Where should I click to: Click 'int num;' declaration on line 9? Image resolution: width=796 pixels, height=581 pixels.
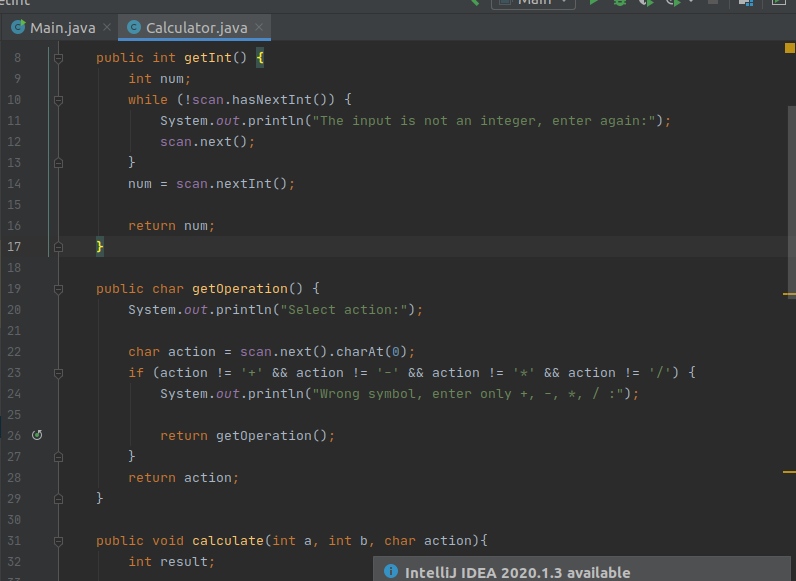(159, 79)
